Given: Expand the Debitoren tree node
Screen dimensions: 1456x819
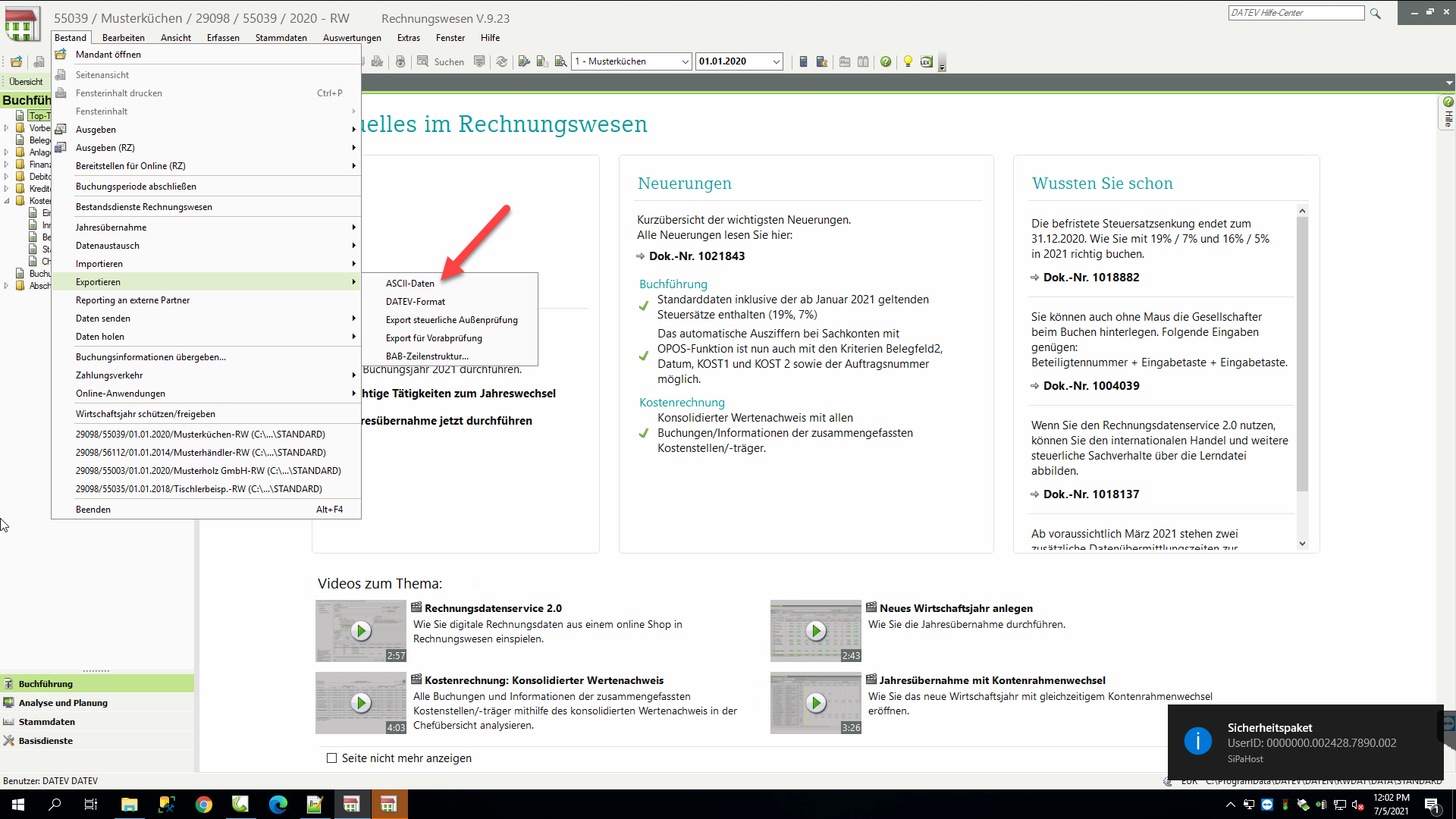Looking at the screenshot, I should [x=6, y=176].
